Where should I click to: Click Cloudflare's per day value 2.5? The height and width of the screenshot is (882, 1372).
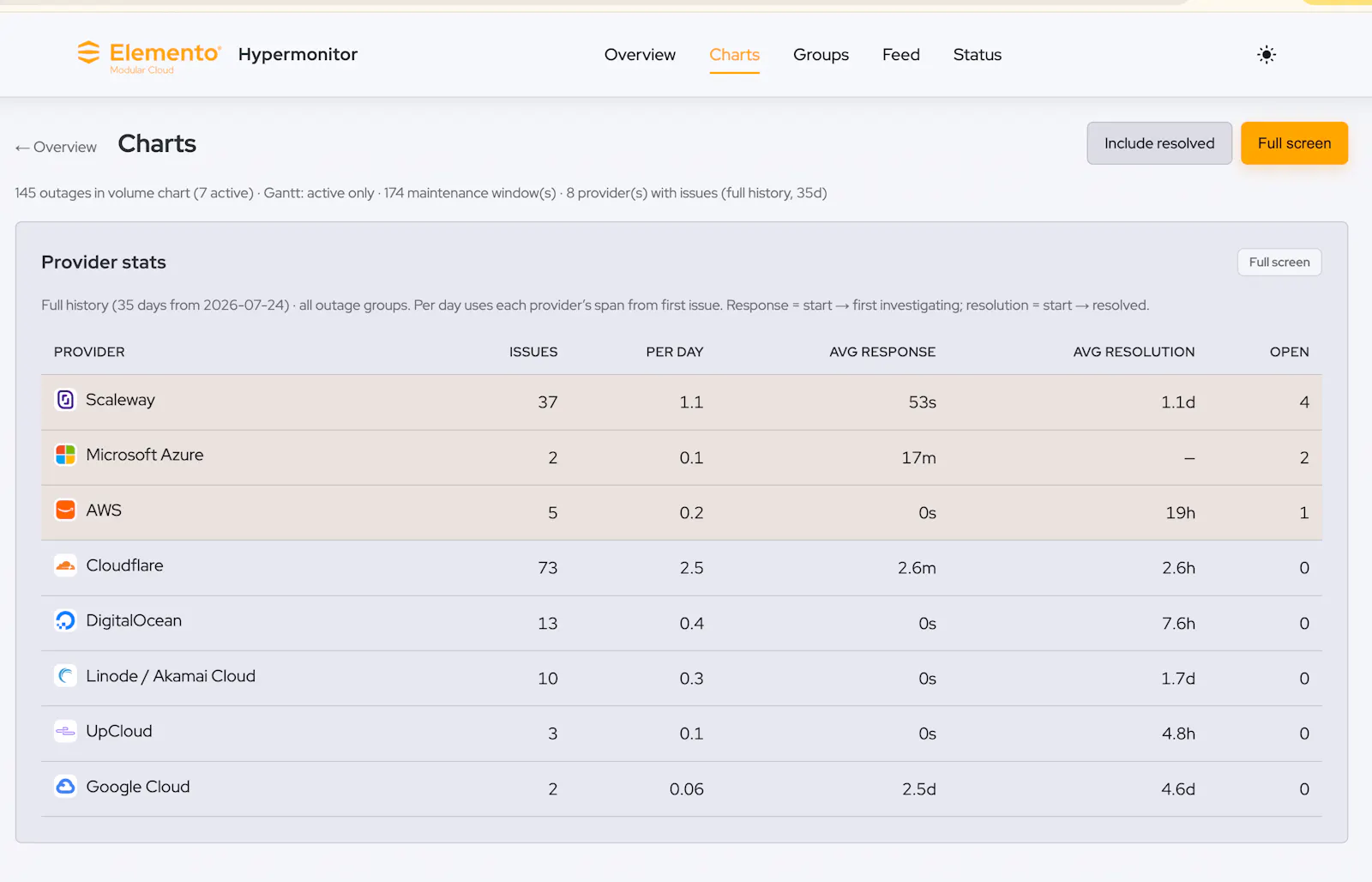click(692, 568)
